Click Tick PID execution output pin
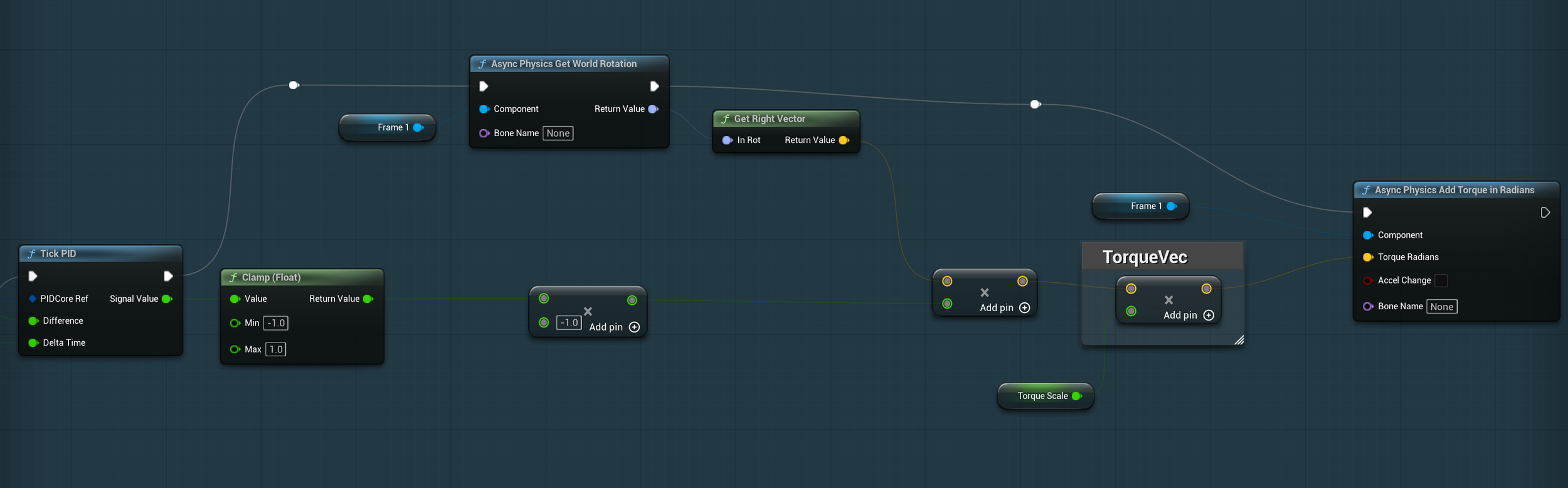The width and height of the screenshot is (1568, 488). [x=168, y=276]
